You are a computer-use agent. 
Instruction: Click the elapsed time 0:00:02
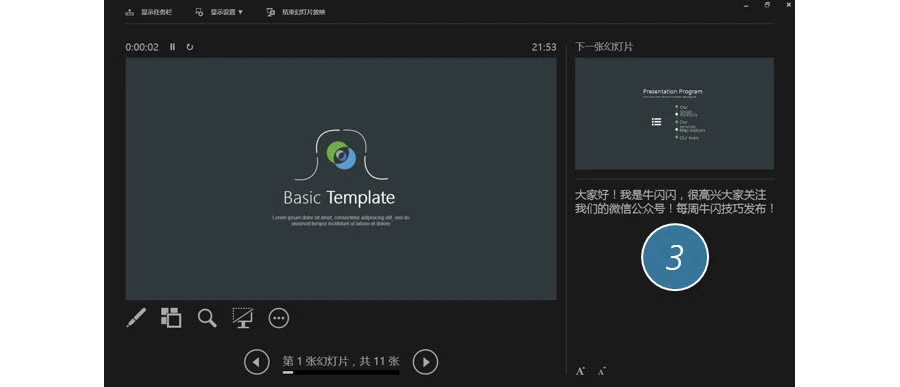[x=142, y=47]
